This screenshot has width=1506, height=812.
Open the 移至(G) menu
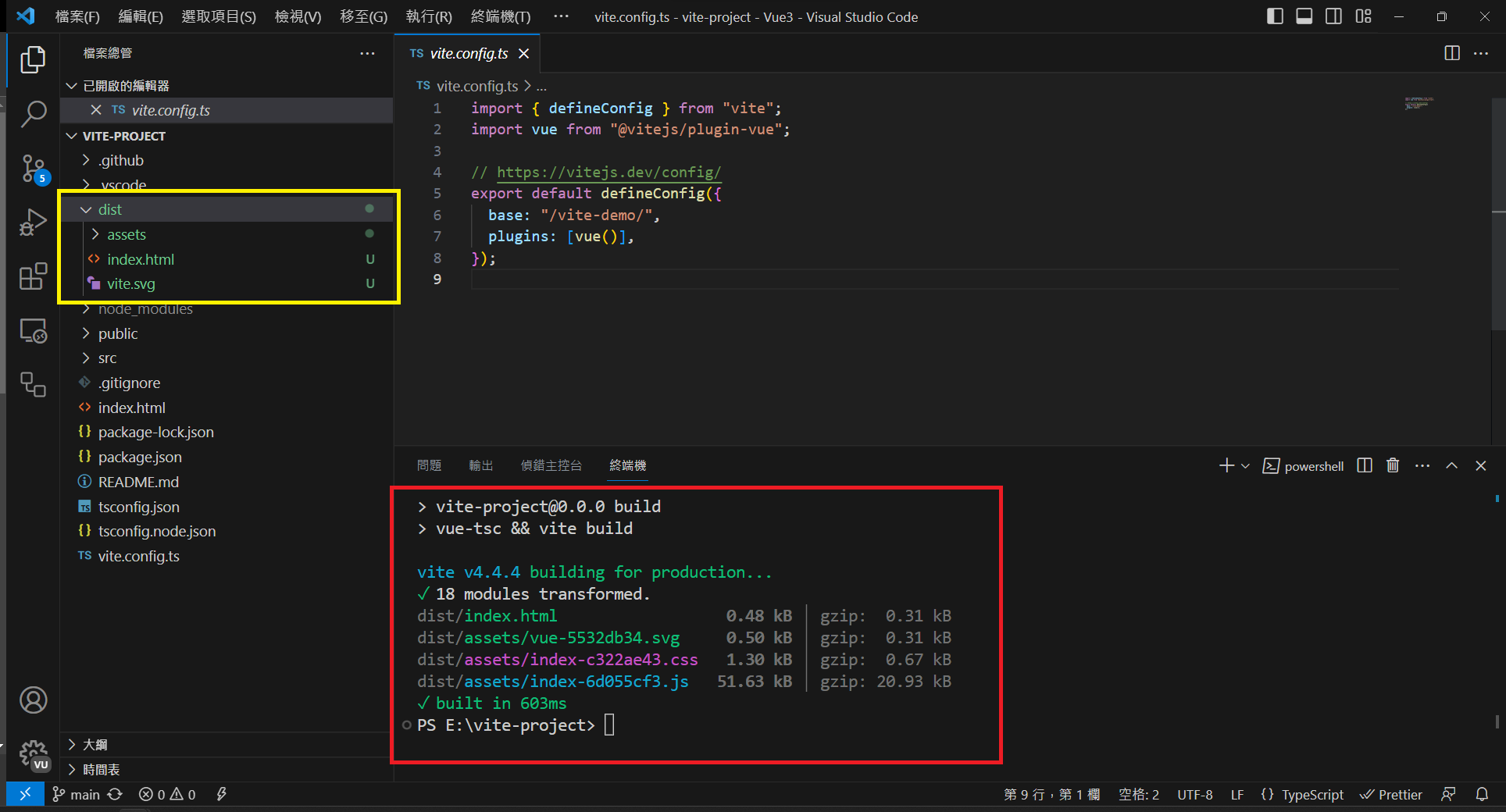363,16
